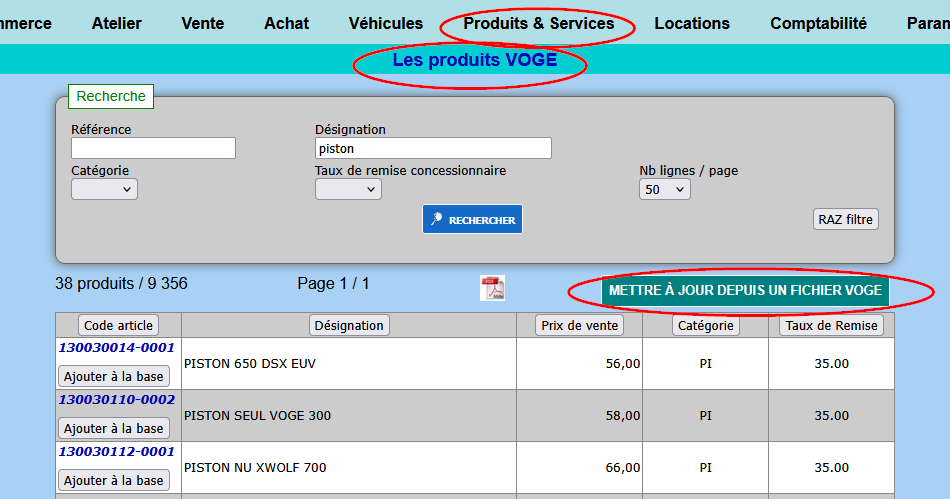Click Mettre à jour depuis un fichier VOGE
This screenshot has height=499, width=950.
[x=745, y=290]
